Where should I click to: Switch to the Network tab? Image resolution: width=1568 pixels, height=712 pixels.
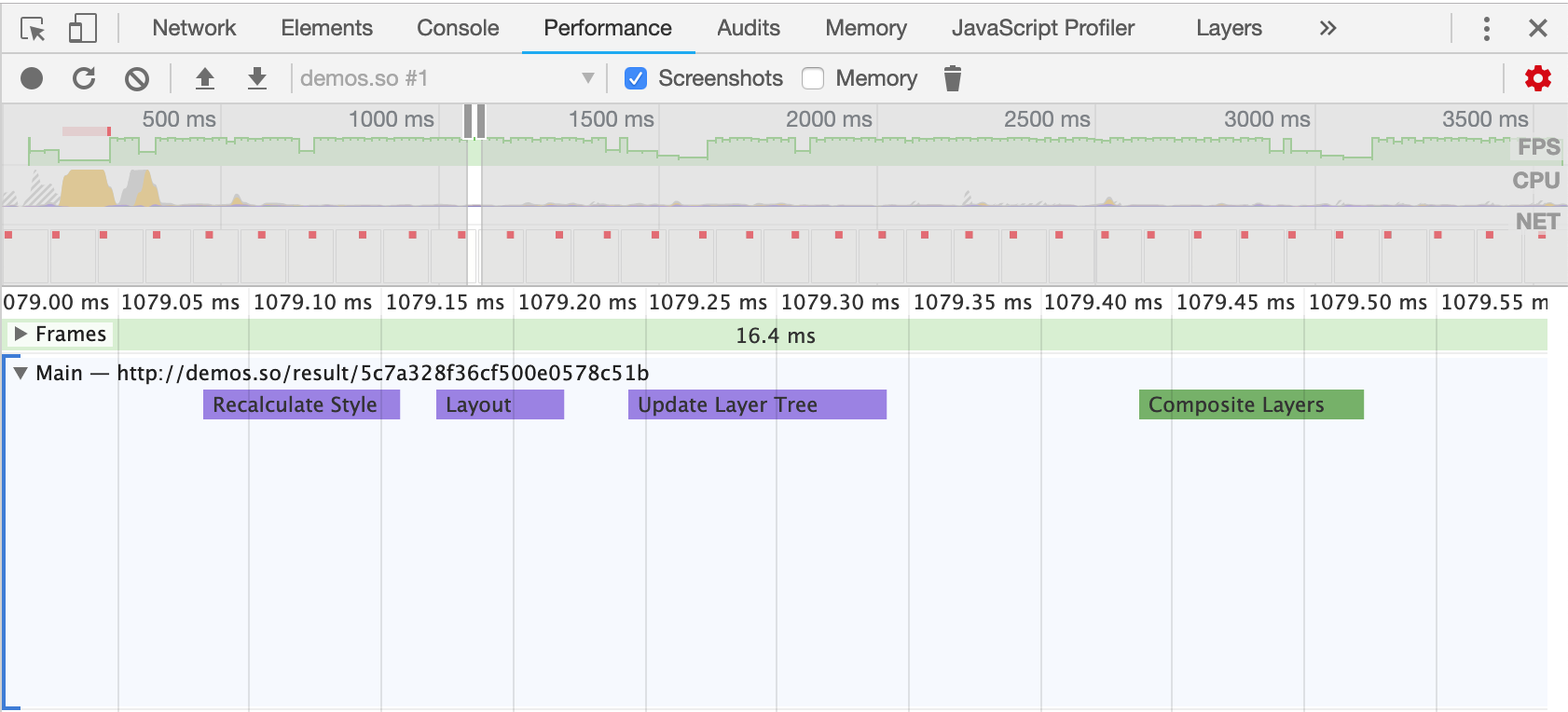(x=194, y=28)
